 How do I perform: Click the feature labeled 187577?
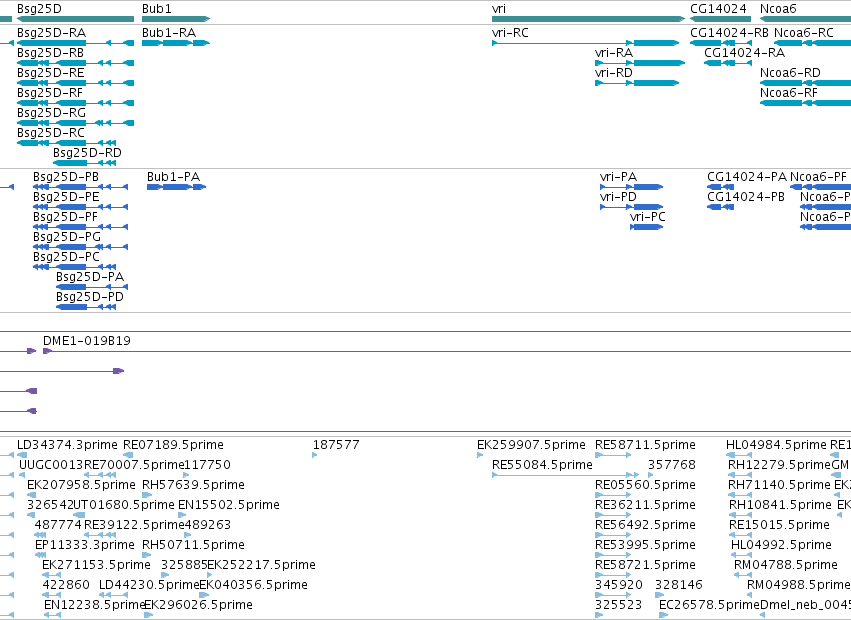click(335, 445)
